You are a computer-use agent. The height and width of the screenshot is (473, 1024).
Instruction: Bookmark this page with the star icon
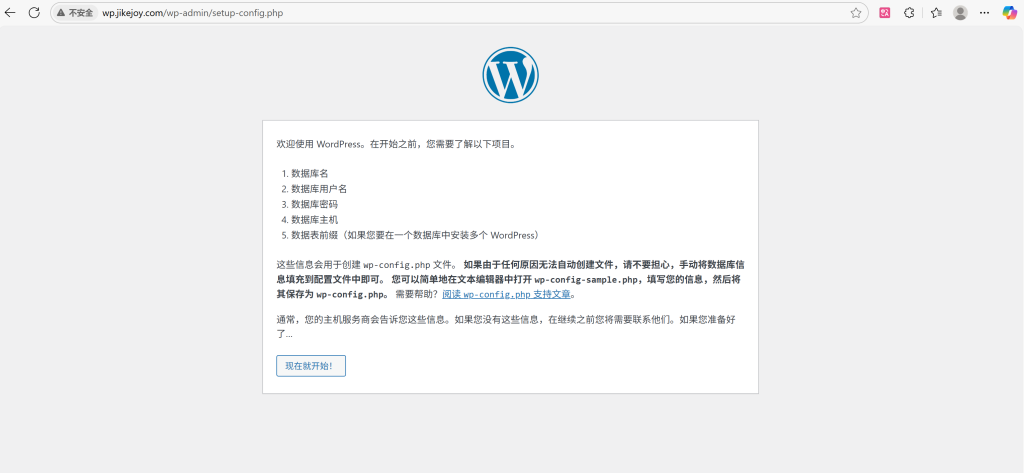coord(856,12)
